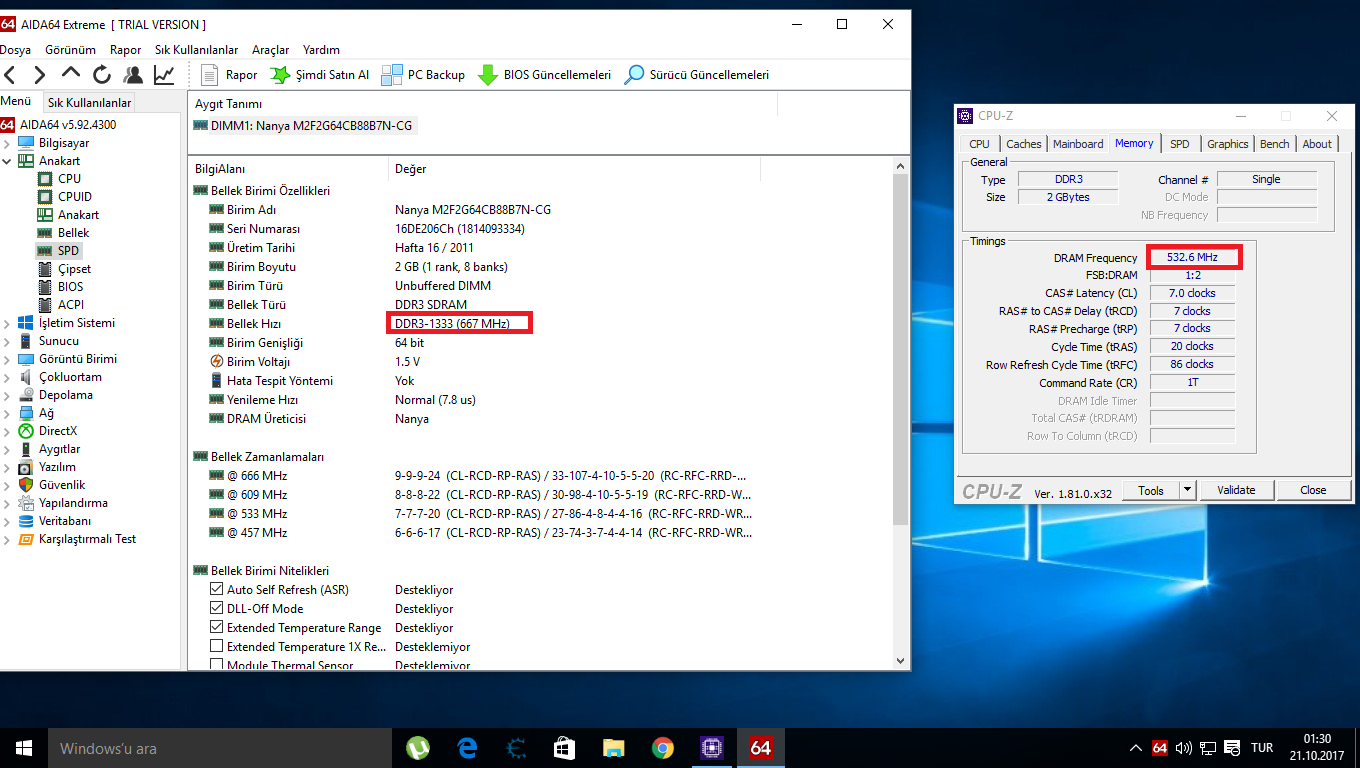Expand the Sunucu tree node
The image size is (1360, 768).
tap(7, 341)
